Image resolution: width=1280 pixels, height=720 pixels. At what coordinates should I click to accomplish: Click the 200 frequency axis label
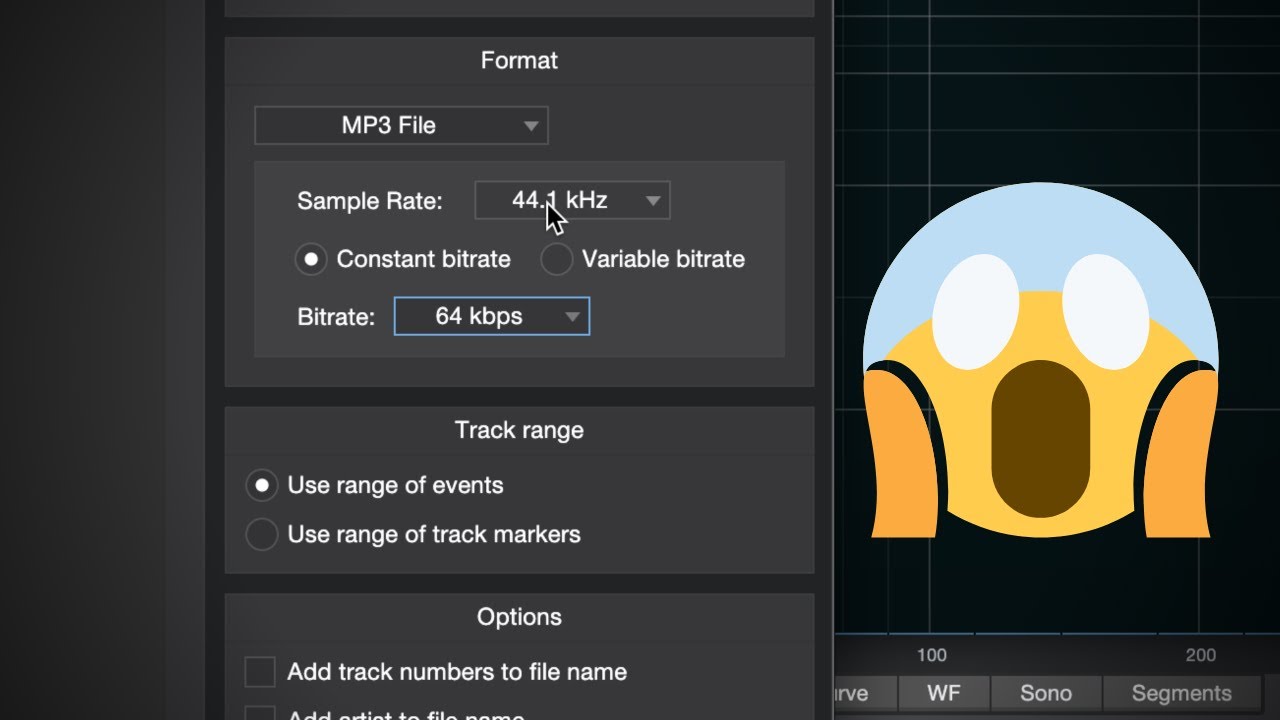pos(1200,655)
